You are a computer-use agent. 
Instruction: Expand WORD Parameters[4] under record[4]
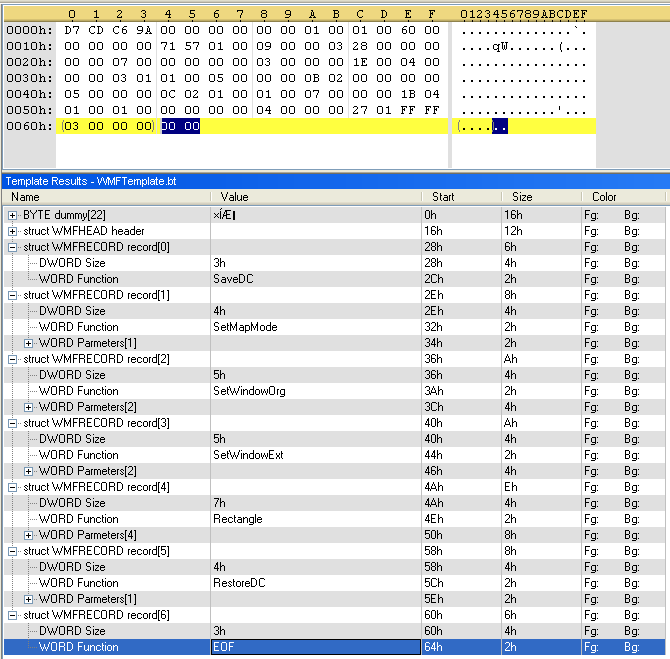pos(29,535)
